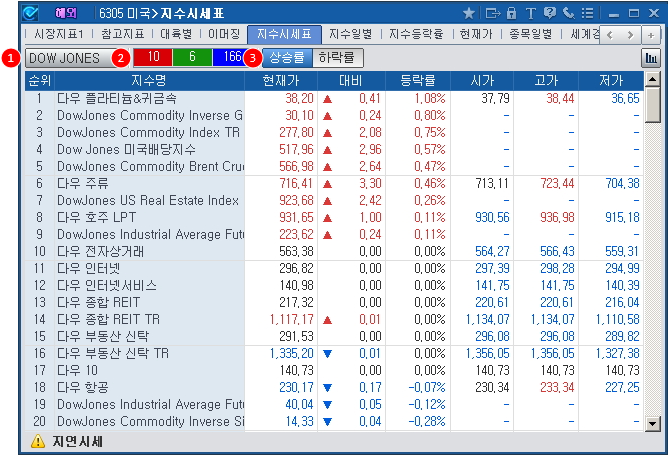Click the font T icon in title bar
669x456 pixels.
[530, 14]
